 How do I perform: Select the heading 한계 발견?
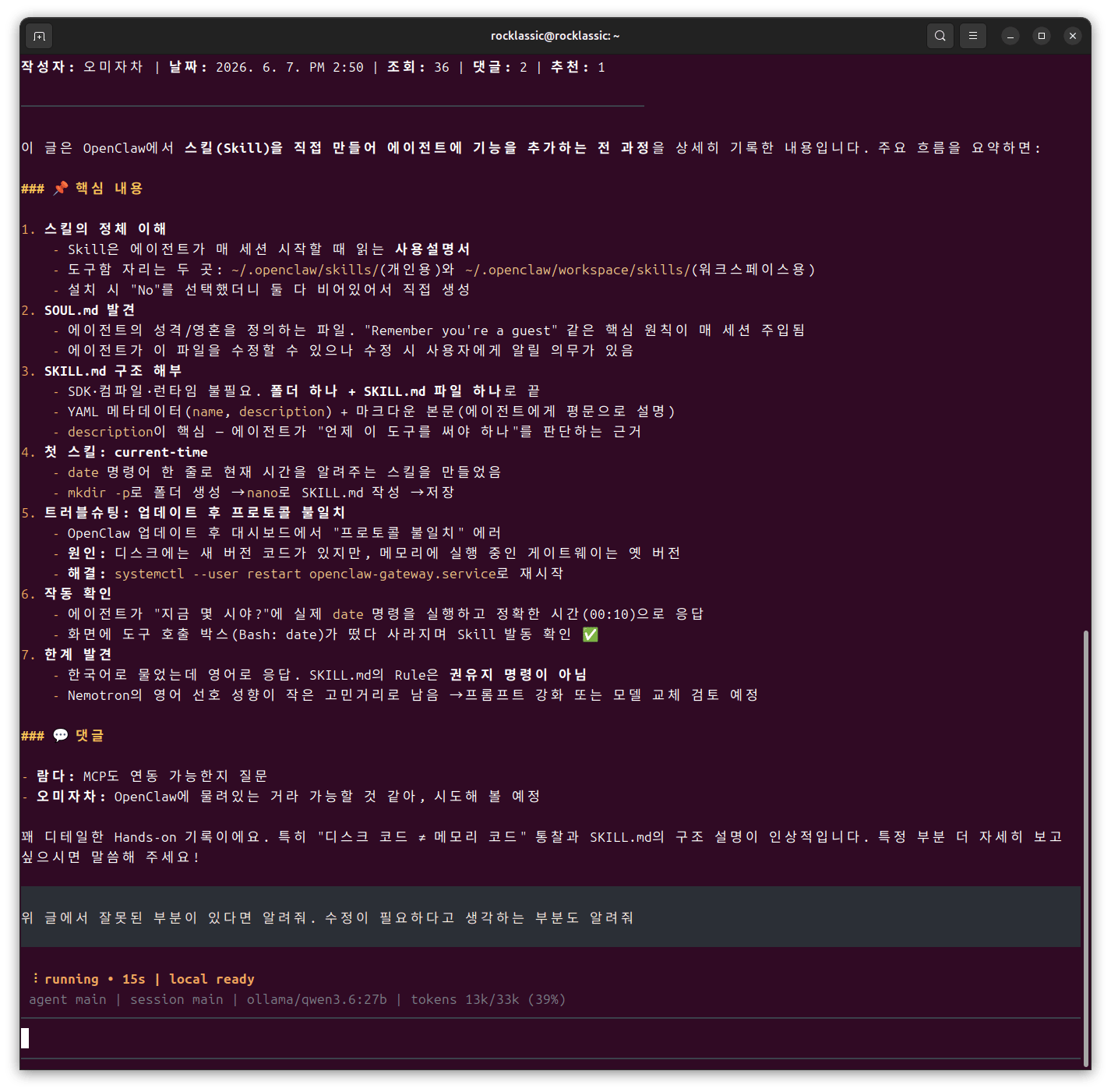78,655
